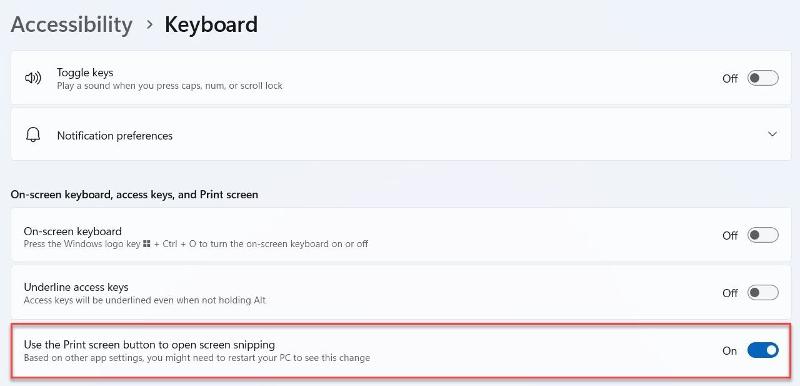Go back to Accessibility in the breadcrumb
800x386 pixels.
(71, 24)
